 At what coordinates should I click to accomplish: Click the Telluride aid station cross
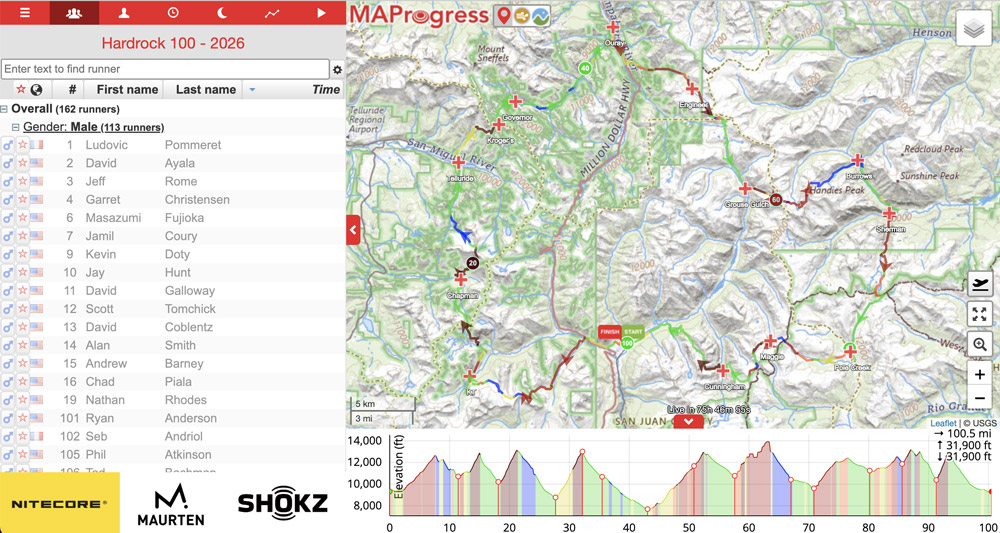tap(459, 163)
